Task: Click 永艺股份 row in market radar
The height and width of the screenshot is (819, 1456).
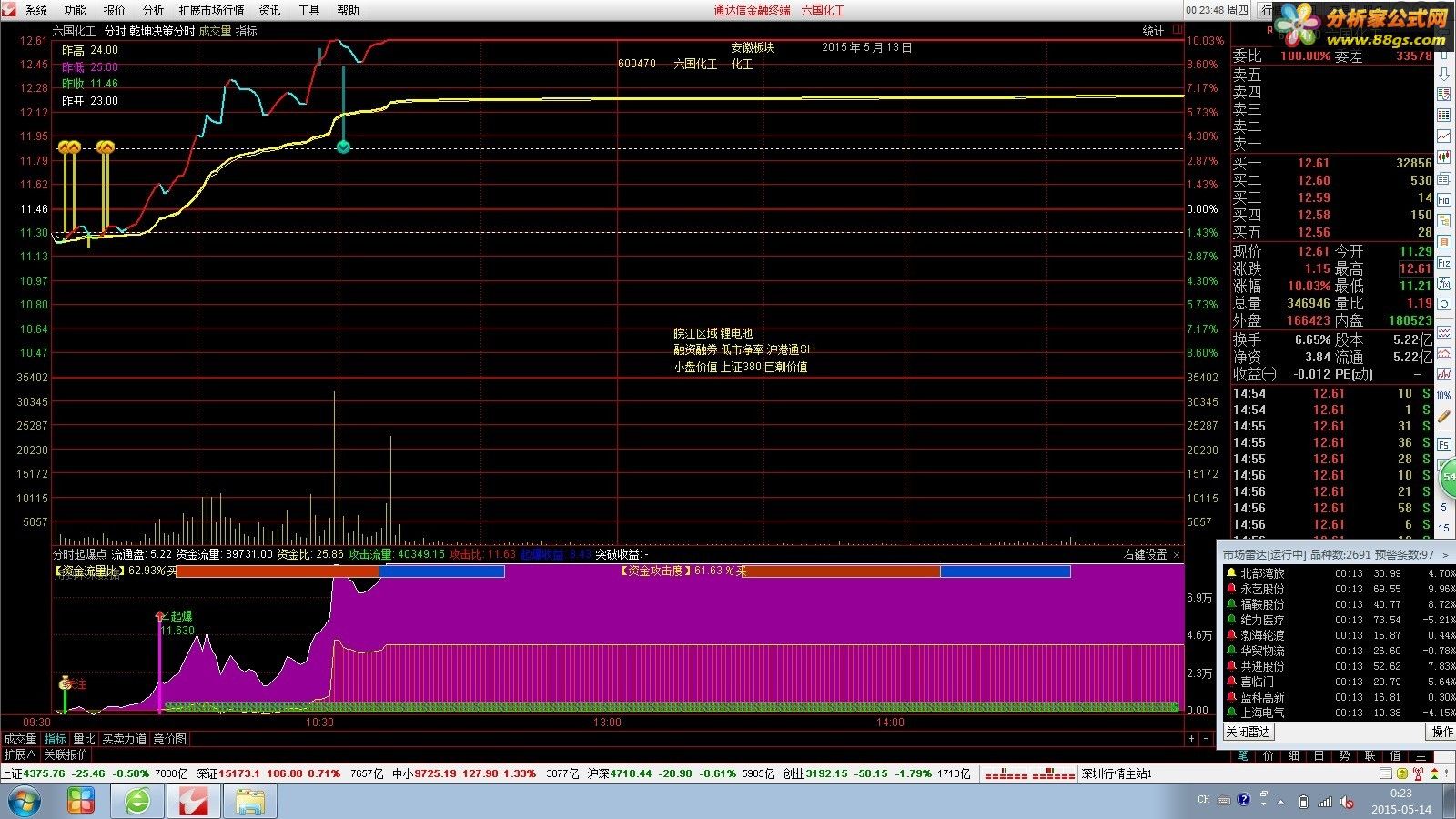Action: (x=1339, y=589)
